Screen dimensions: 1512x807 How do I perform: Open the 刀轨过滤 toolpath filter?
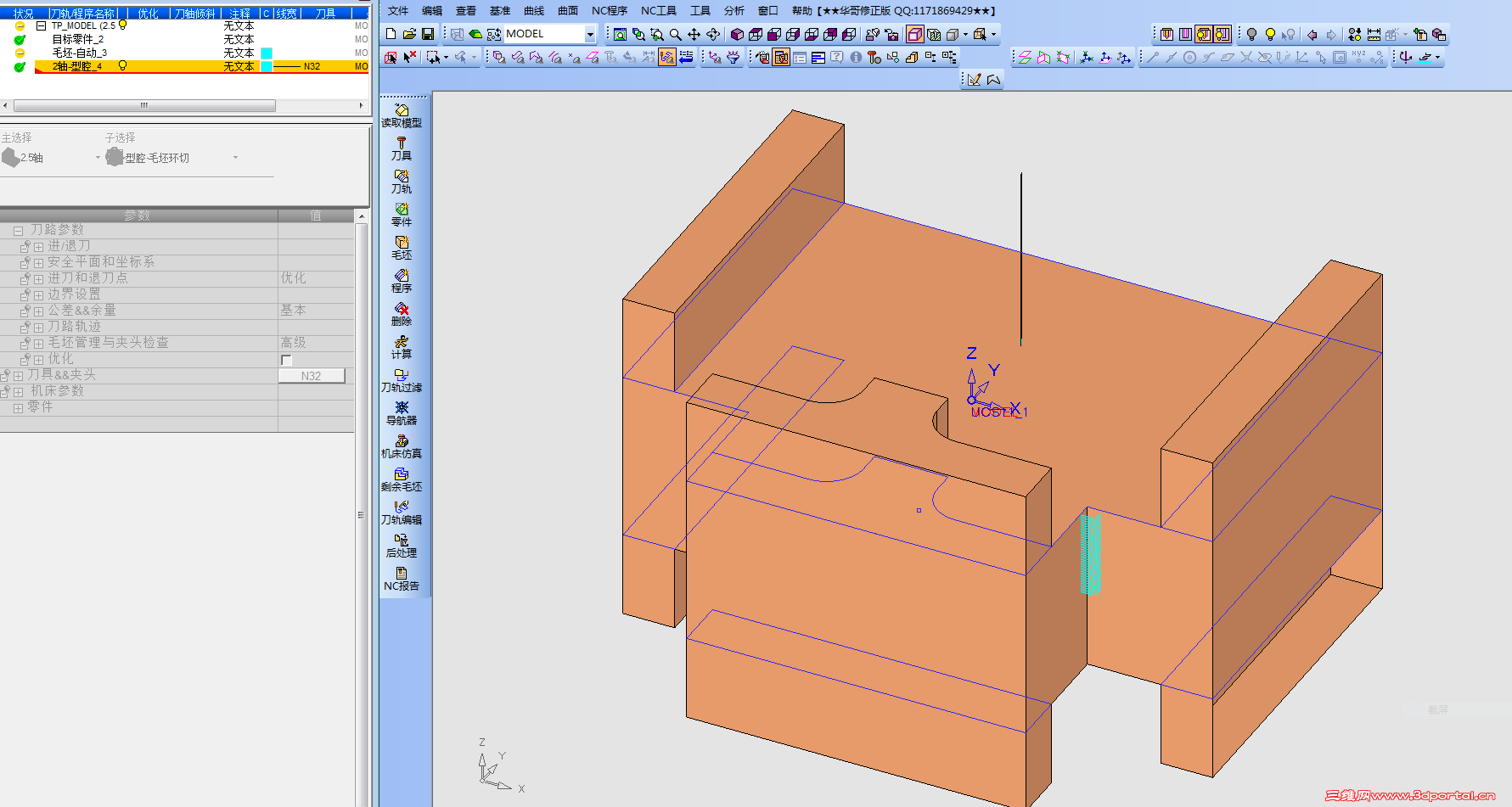[x=402, y=381]
